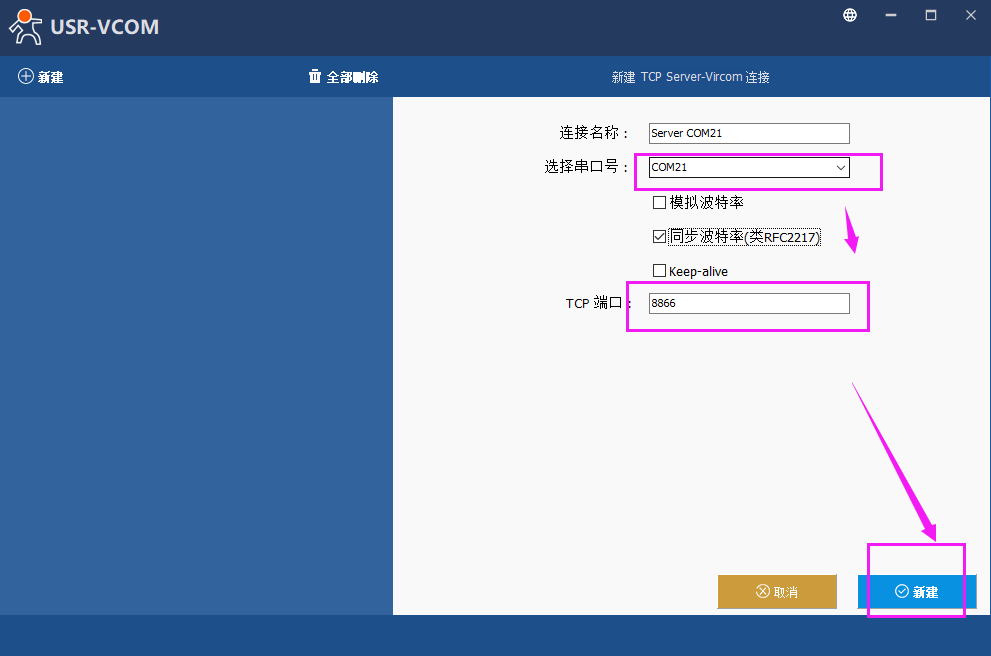Image resolution: width=991 pixels, height=656 pixels.
Task: Select the 新建 toolbar menu item
Action: pyautogui.click(x=50, y=77)
